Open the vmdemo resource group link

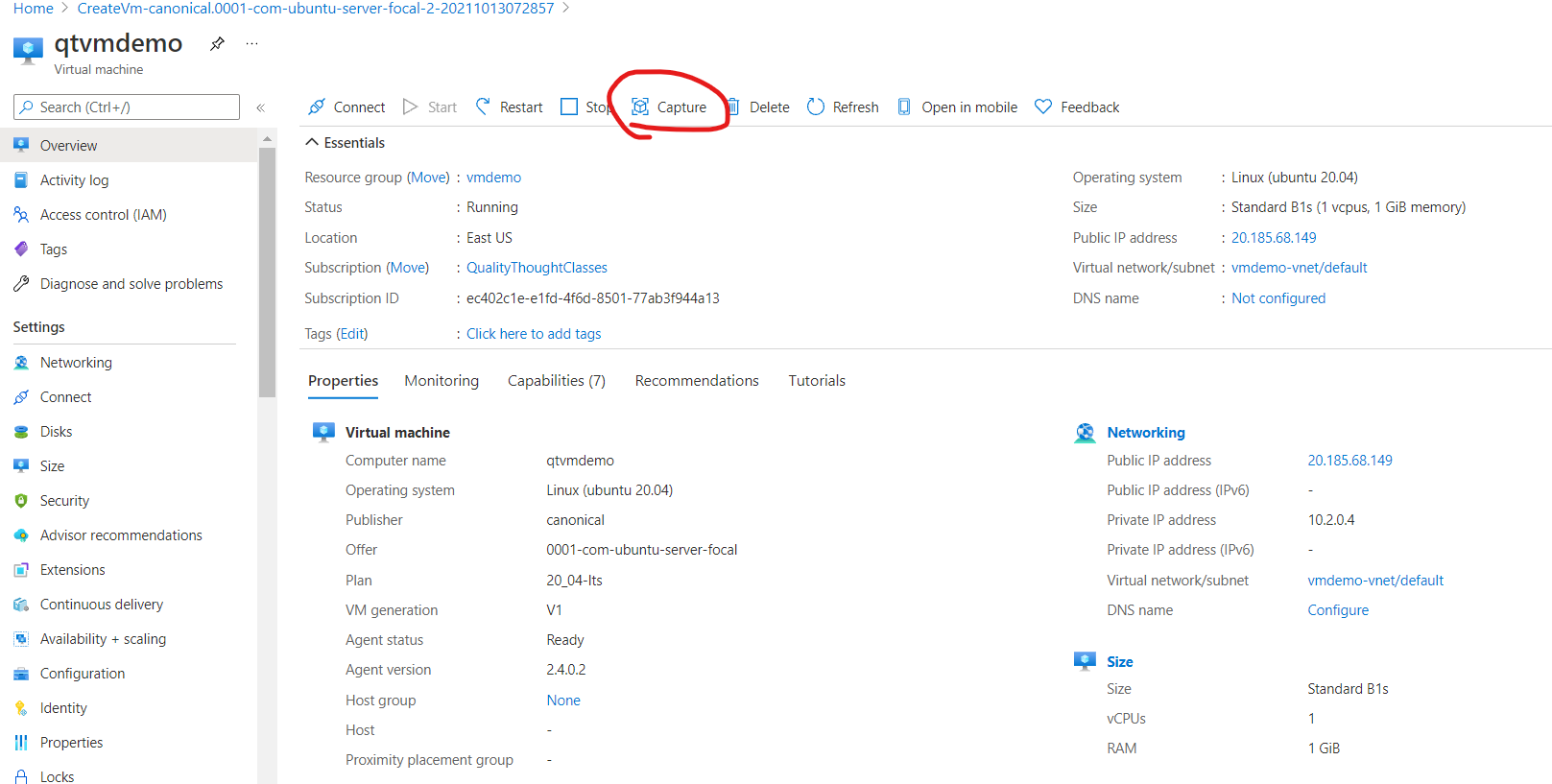tap(494, 178)
